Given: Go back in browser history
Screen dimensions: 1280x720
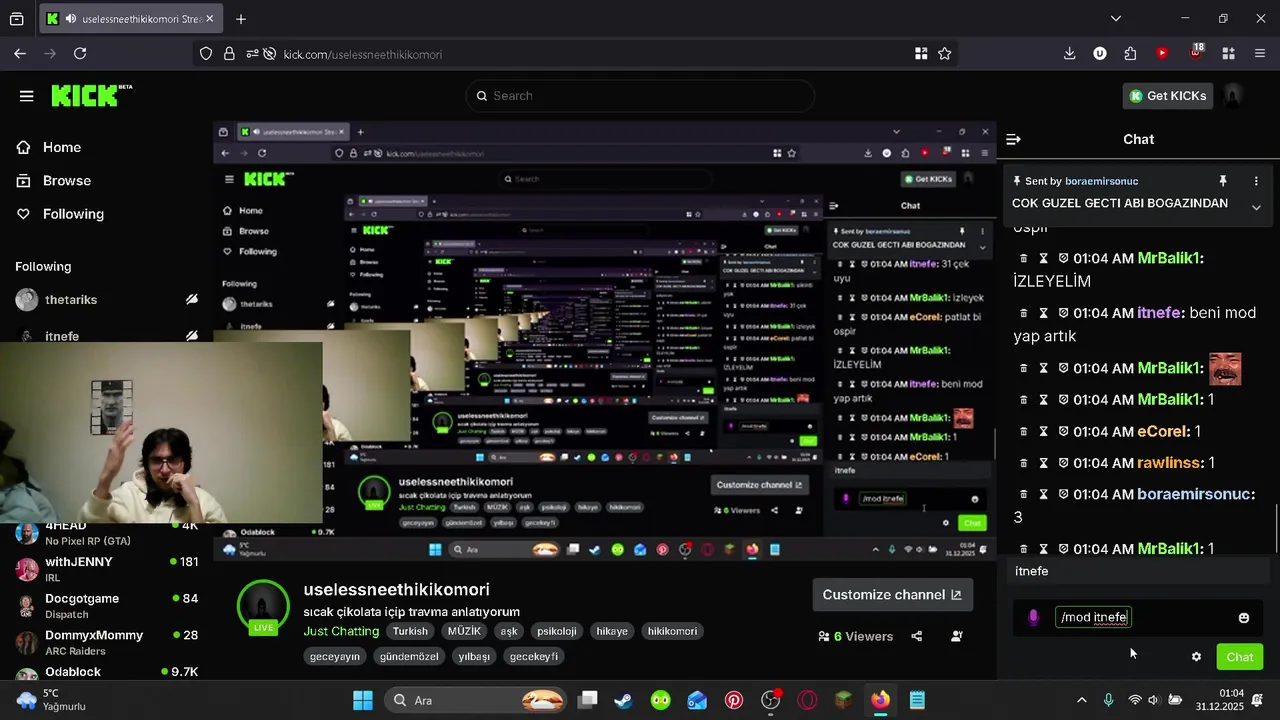Looking at the screenshot, I should 20,54.
